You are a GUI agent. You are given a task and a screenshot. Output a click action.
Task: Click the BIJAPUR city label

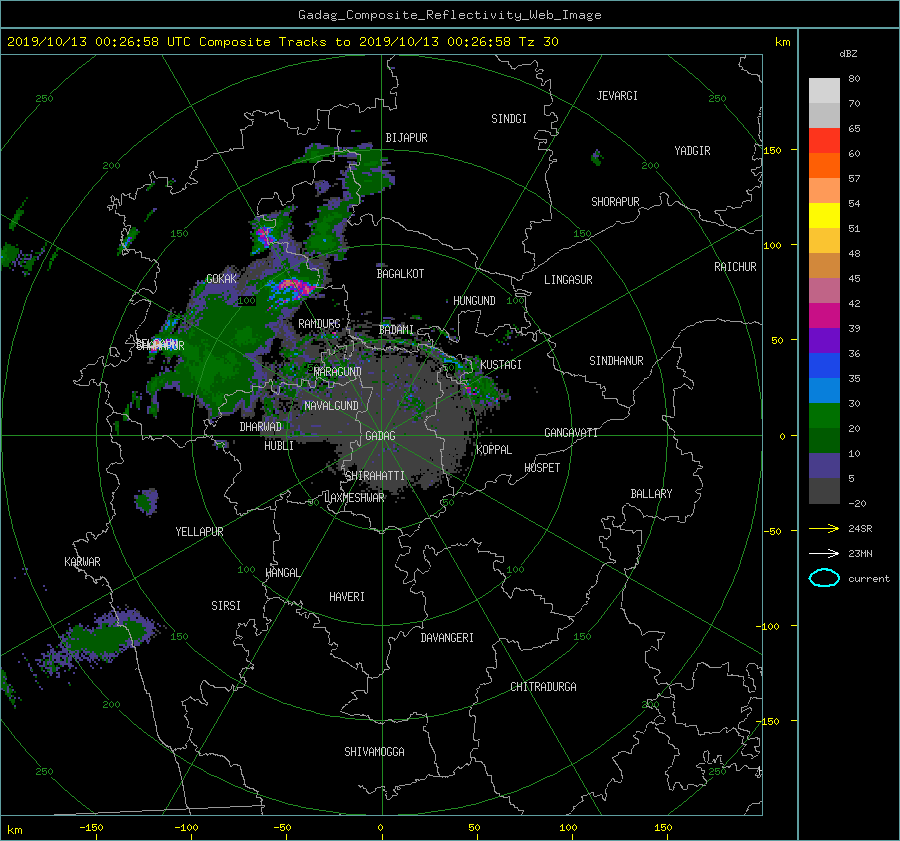pyautogui.click(x=406, y=138)
